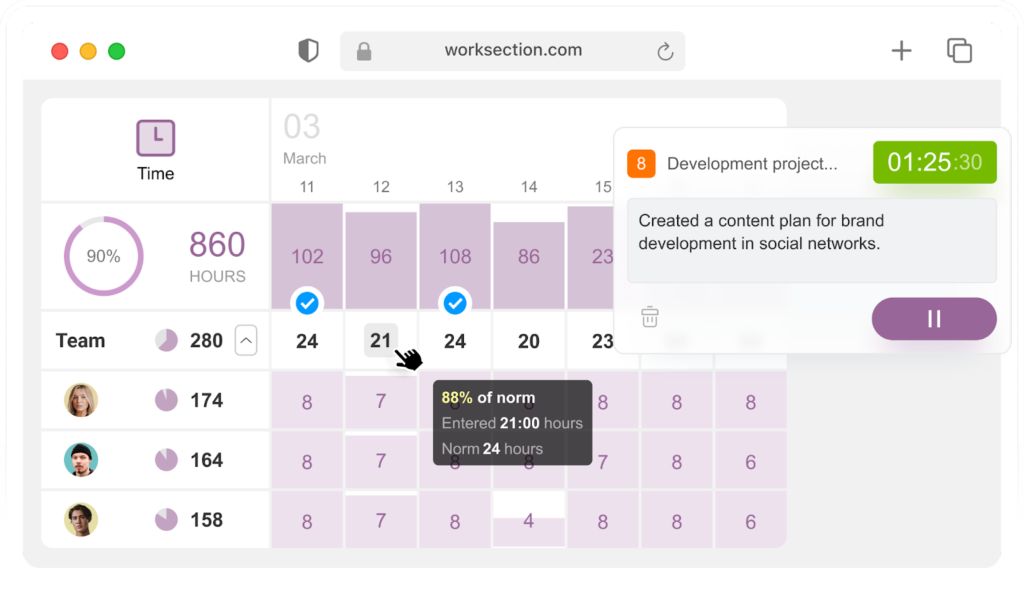Click the privacy shield icon
The width and height of the screenshot is (1024, 598).
308,51
